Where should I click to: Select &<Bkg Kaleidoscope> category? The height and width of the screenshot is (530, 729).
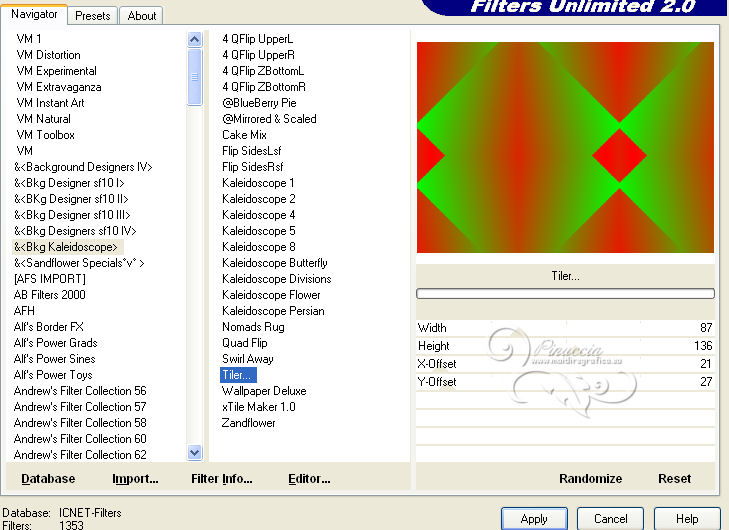66,247
